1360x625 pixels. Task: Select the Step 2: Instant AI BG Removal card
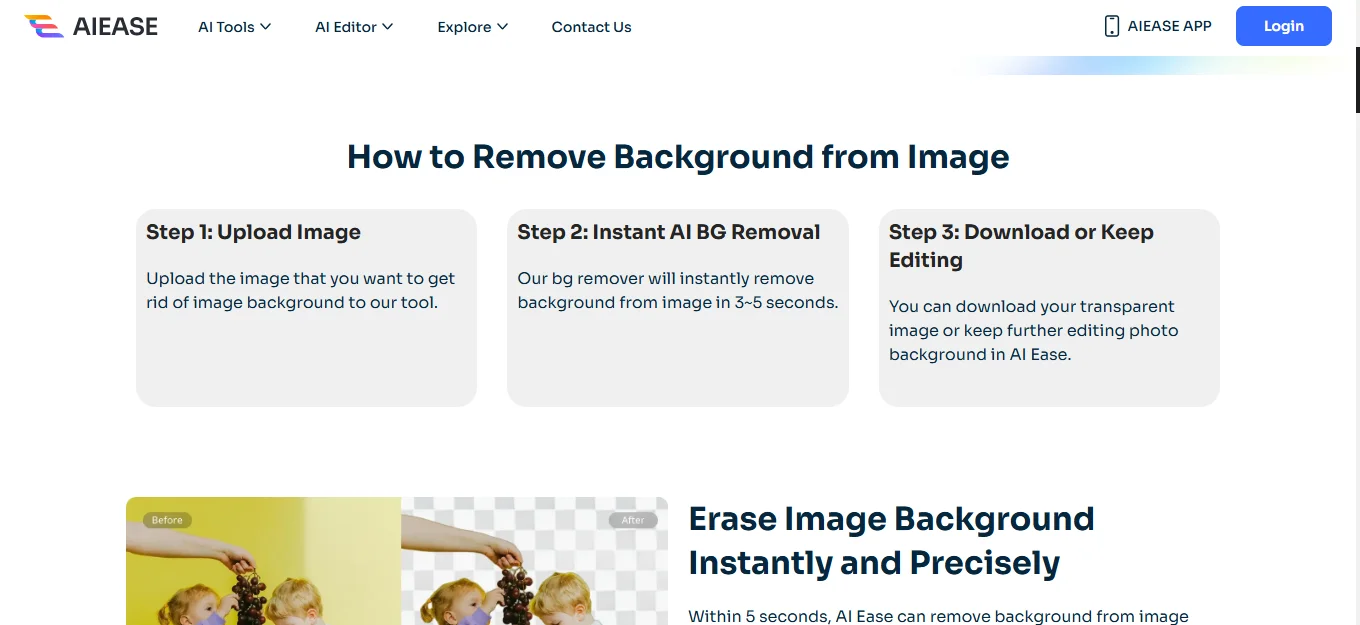[x=677, y=307]
